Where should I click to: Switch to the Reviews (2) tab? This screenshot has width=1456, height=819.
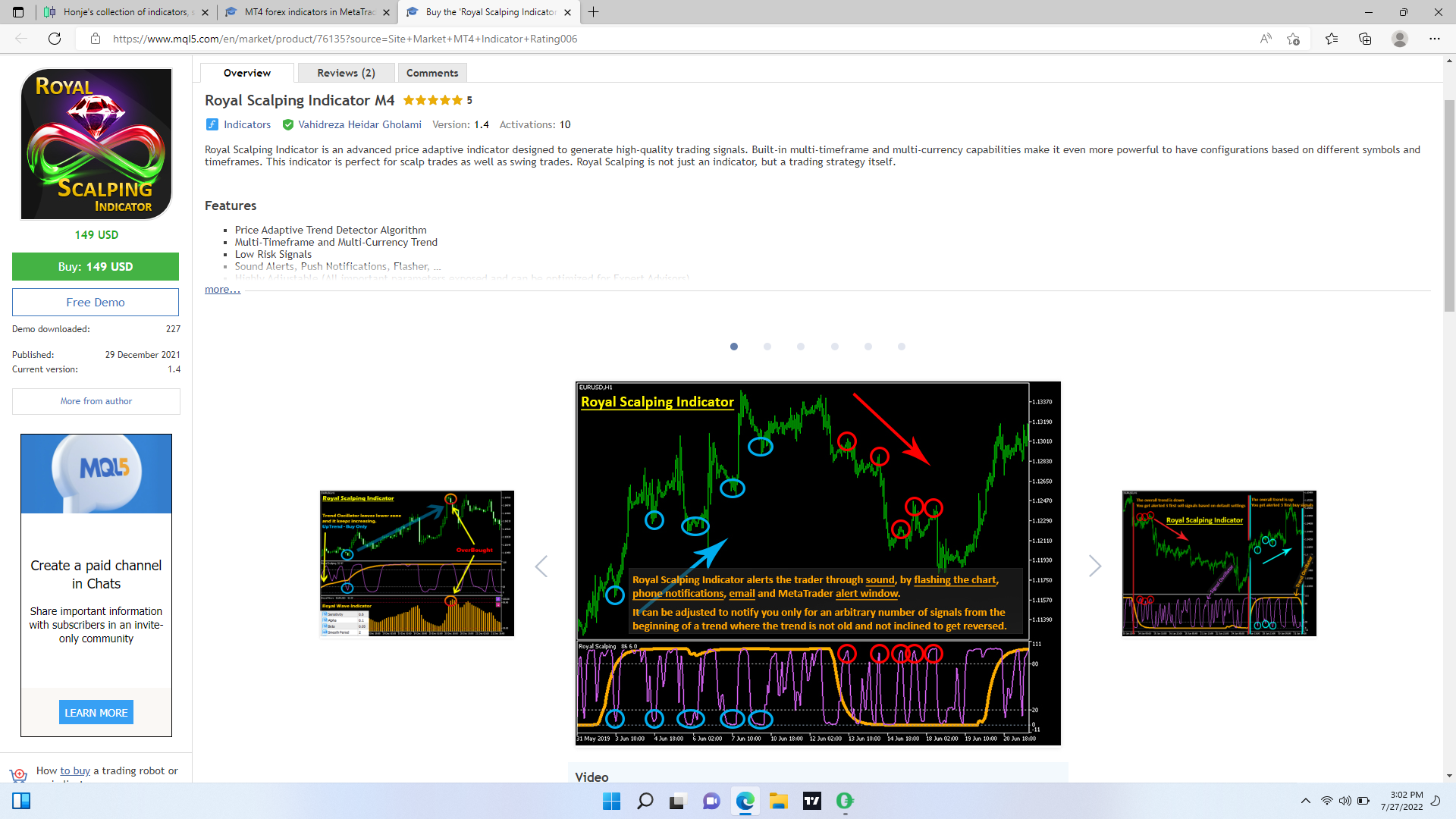pyautogui.click(x=346, y=73)
